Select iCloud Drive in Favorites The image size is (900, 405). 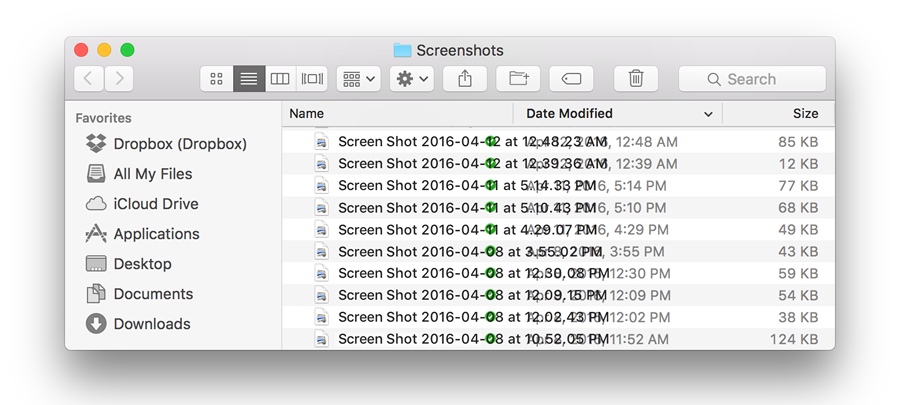coord(156,204)
